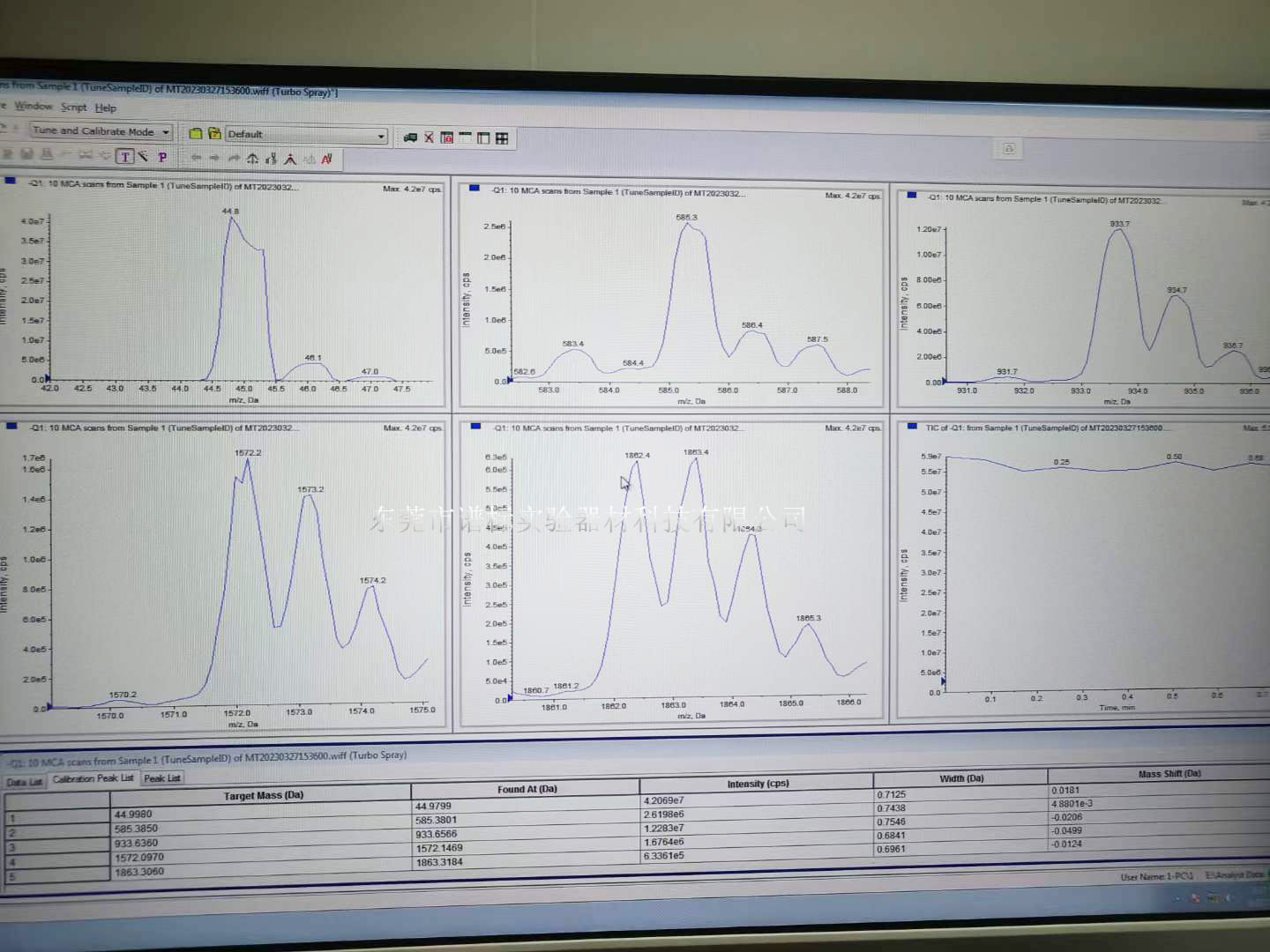Viewport: 1270px width, 952px height.
Task: Click the red peak triangle icon
Action: point(290,160)
